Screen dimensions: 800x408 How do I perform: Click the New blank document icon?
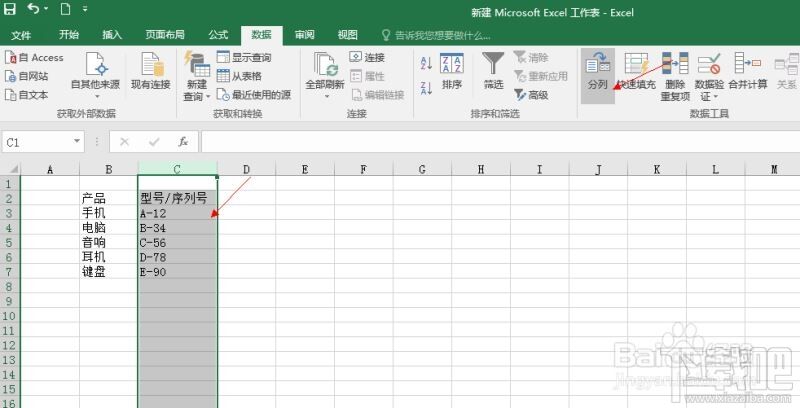point(65,9)
